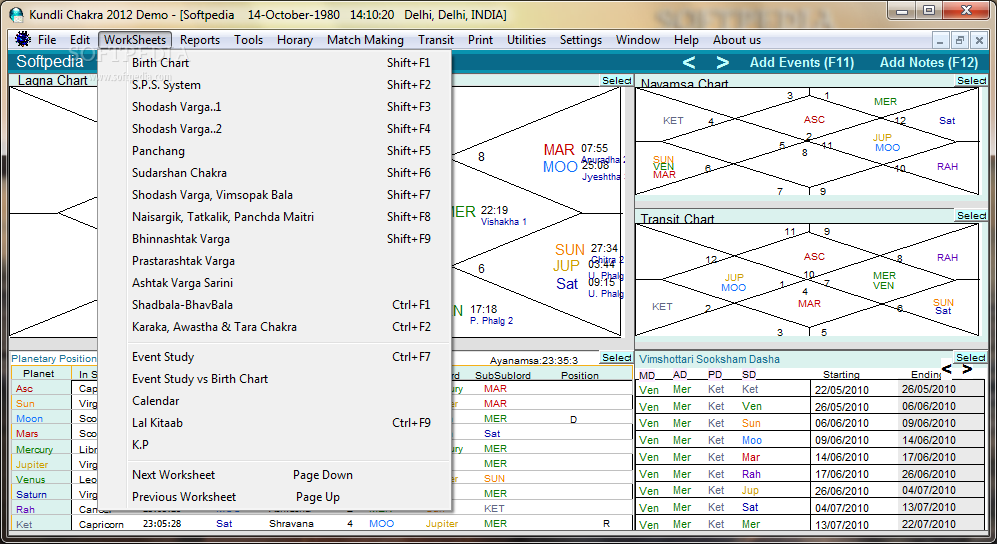The height and width of the screenshot is (544, 997).
Task: Click Select on the Lagna Chart panel
Action: tap(616, 81)
